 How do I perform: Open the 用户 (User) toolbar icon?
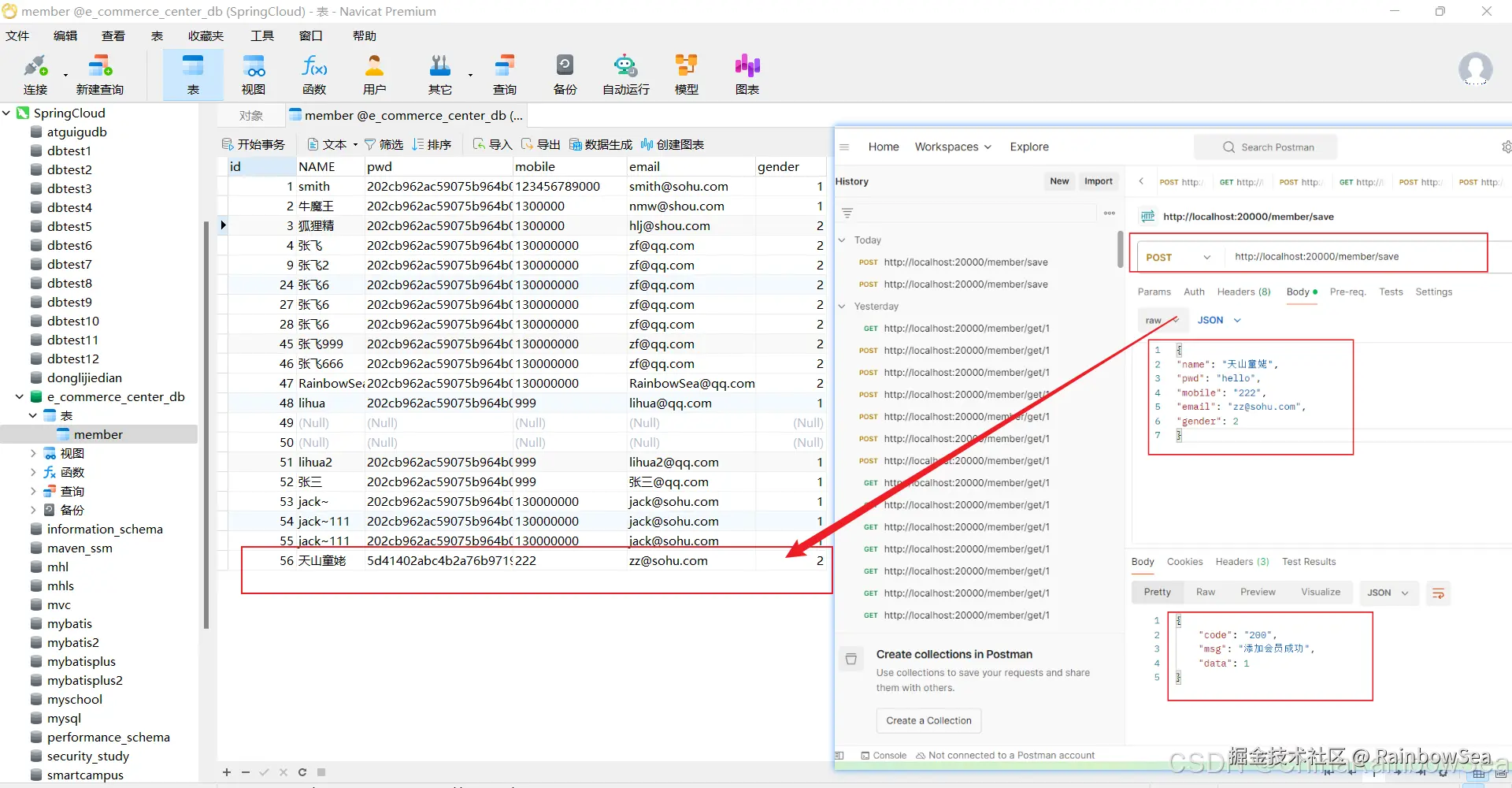[375, 74]
